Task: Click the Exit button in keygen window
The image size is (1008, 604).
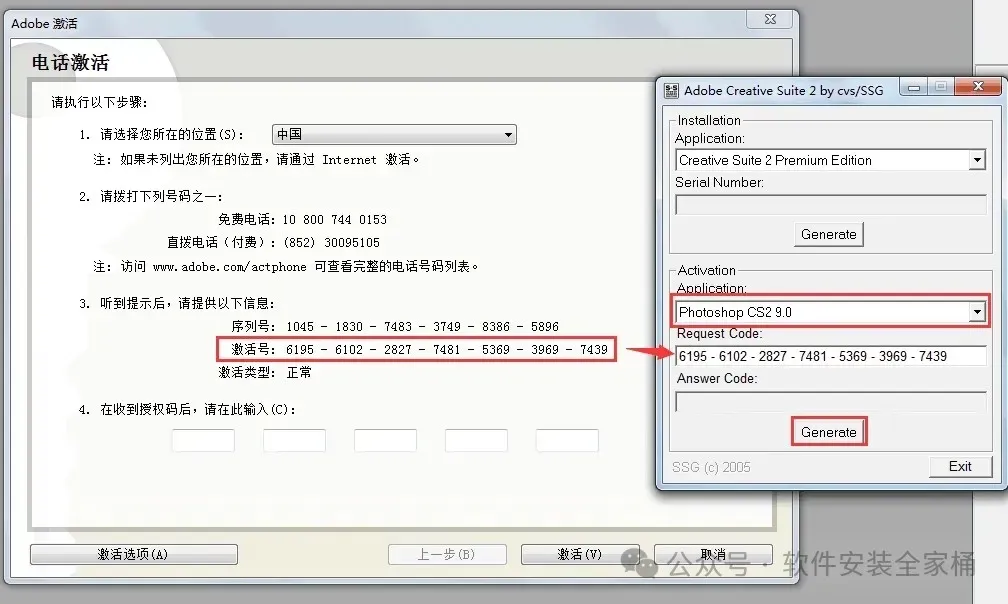Action: coord(960,466)
